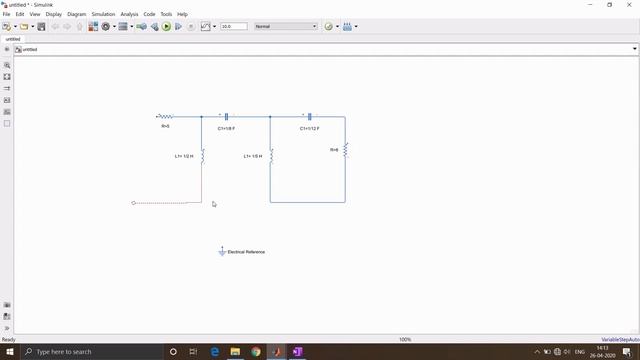Image resolution: width=640 pixels, height=360 pixels.
Task: Click the untitled breadcrumb in the address bar
Action: (30, 49)
